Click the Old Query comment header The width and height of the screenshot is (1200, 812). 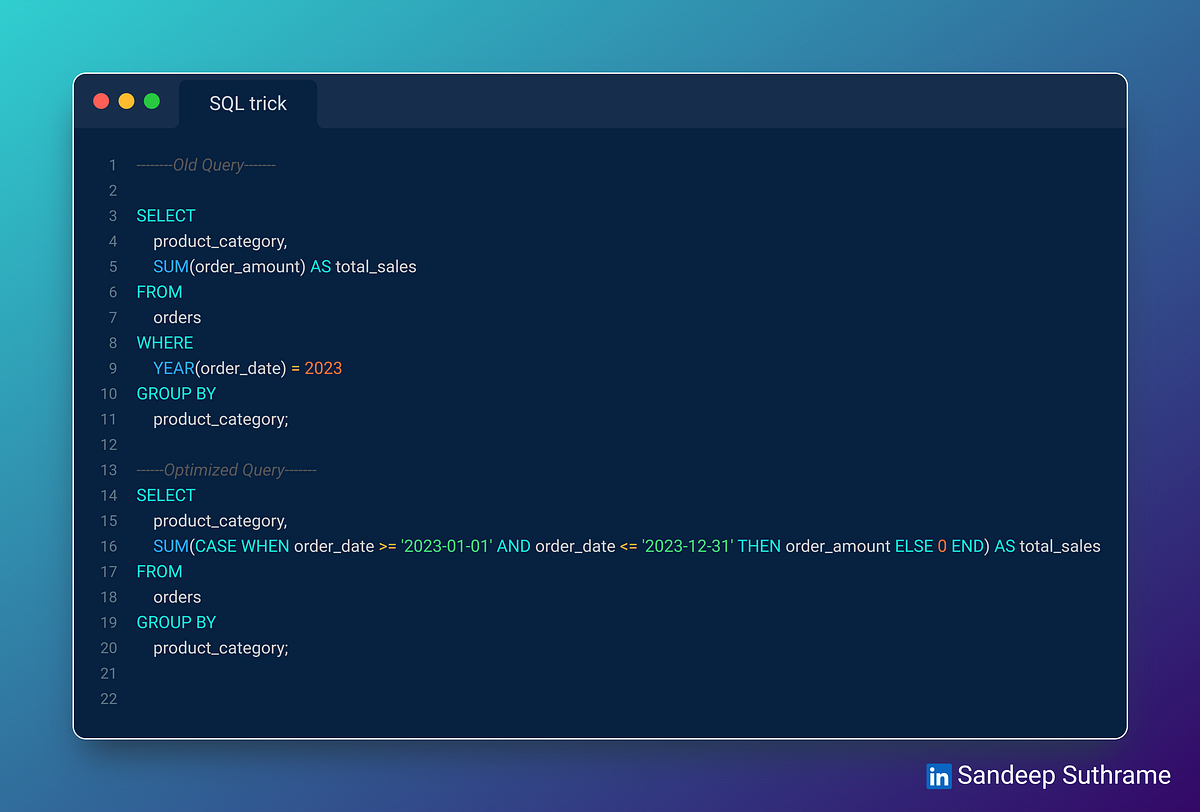click(x=206, y=164)
